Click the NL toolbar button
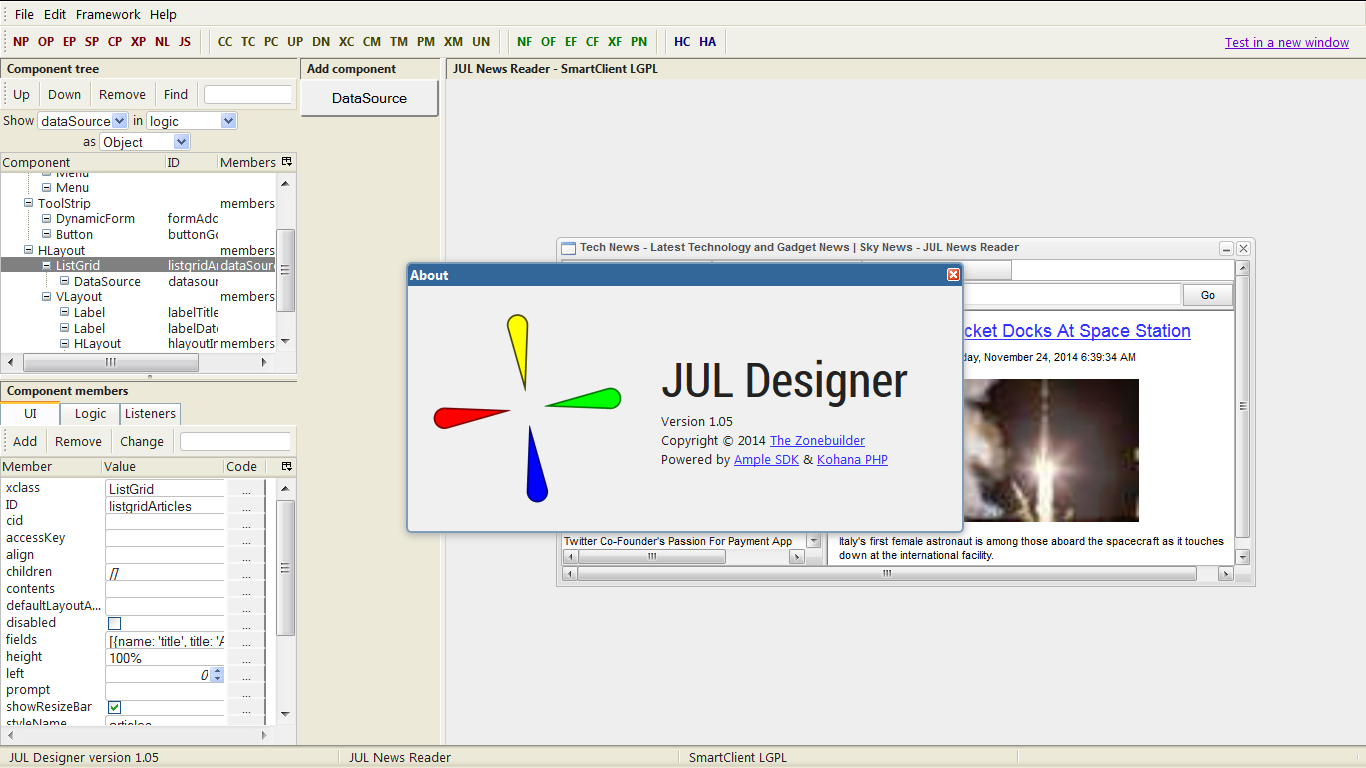 point(162,41)
